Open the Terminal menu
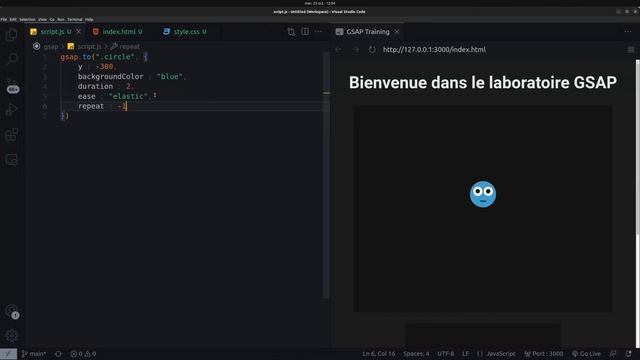This screenshot has height=360, width=640. point(75,19)
